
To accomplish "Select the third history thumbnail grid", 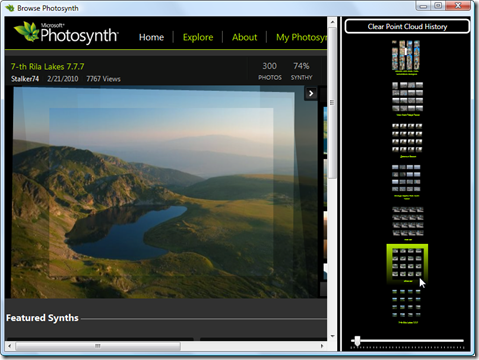I will (407, 140).
